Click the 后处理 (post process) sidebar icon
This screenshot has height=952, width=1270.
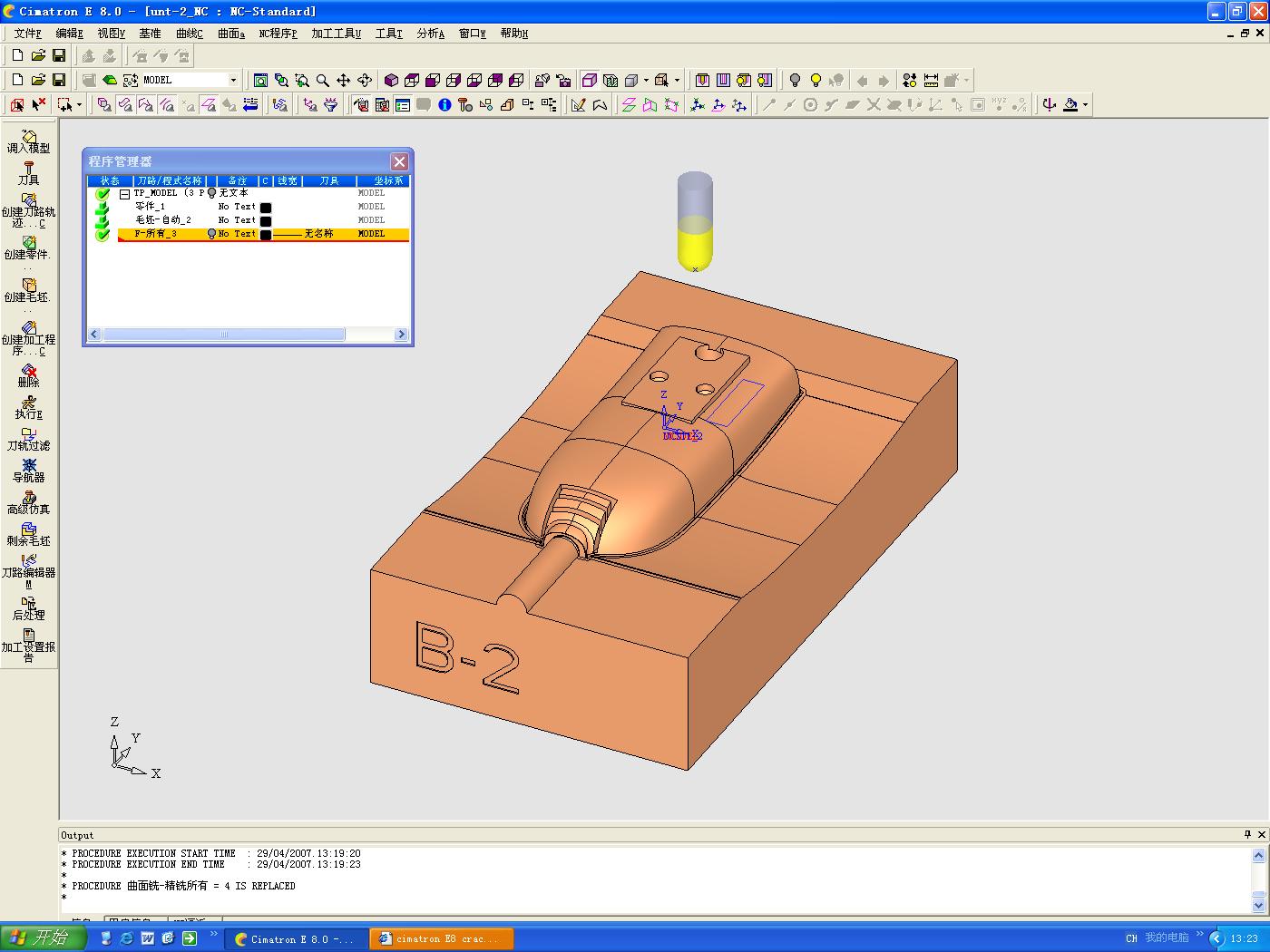(28, 608)
